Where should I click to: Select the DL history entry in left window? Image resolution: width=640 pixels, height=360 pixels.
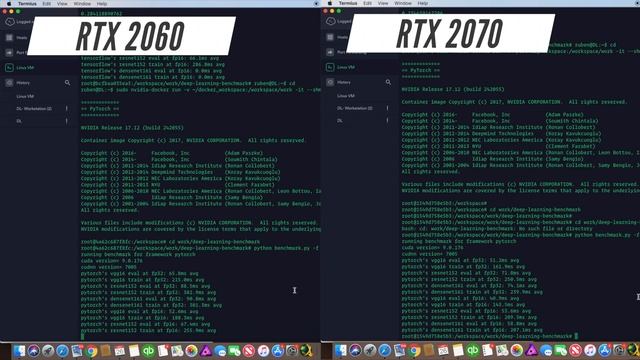tap(19, 121)
